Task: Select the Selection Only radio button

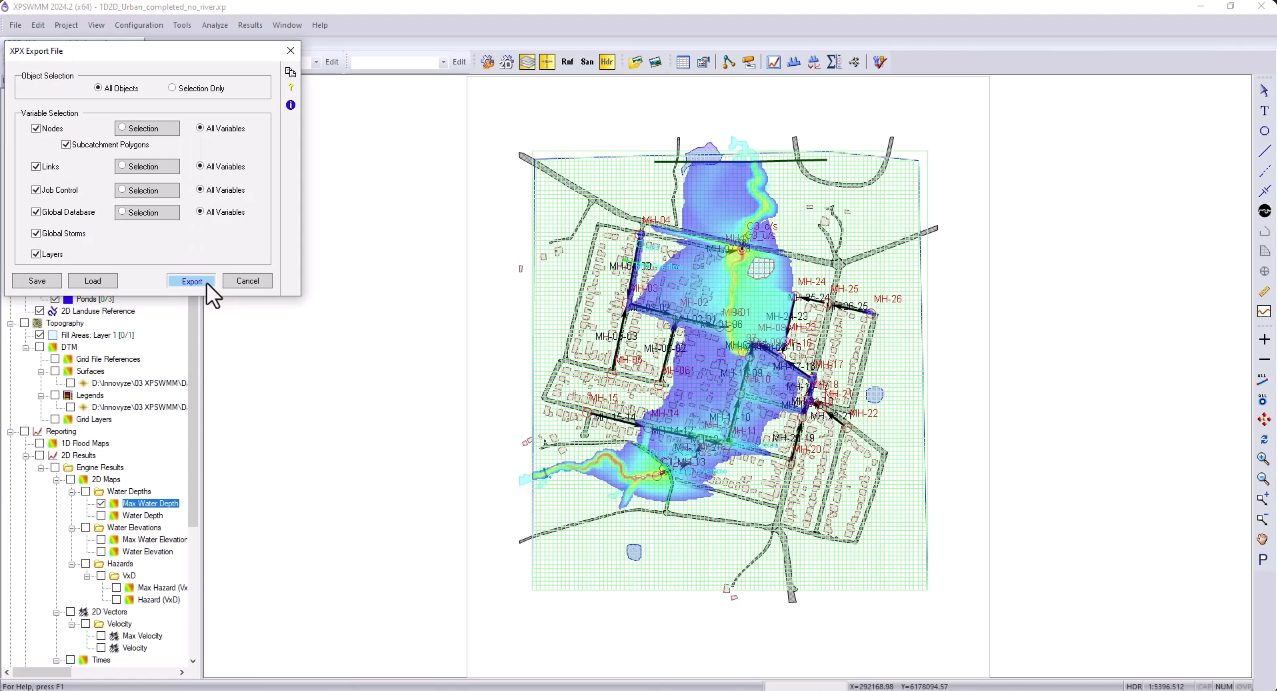Action: 172,88
